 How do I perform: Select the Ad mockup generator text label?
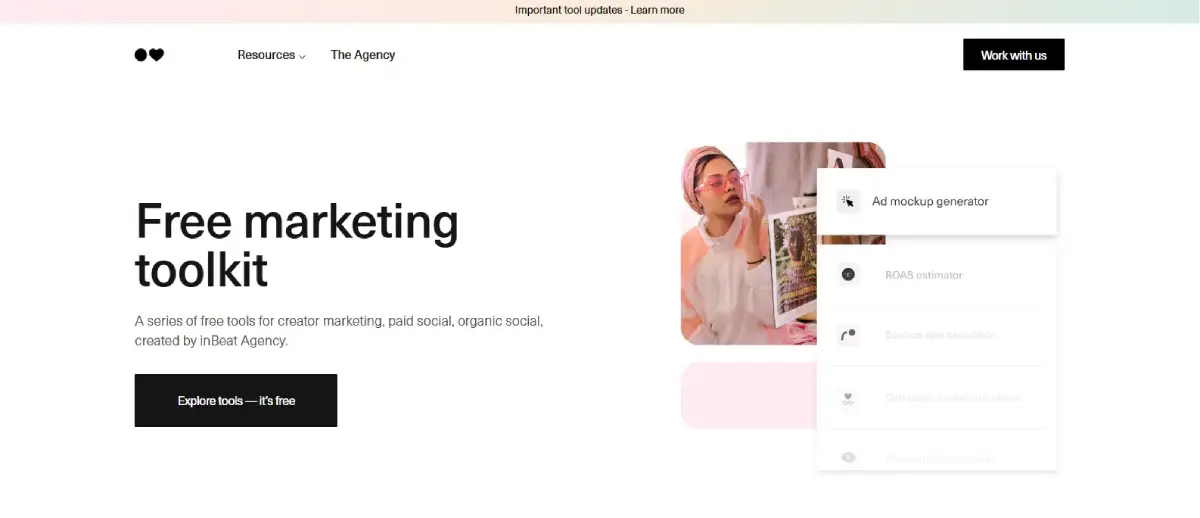click(x=930, y=201)
